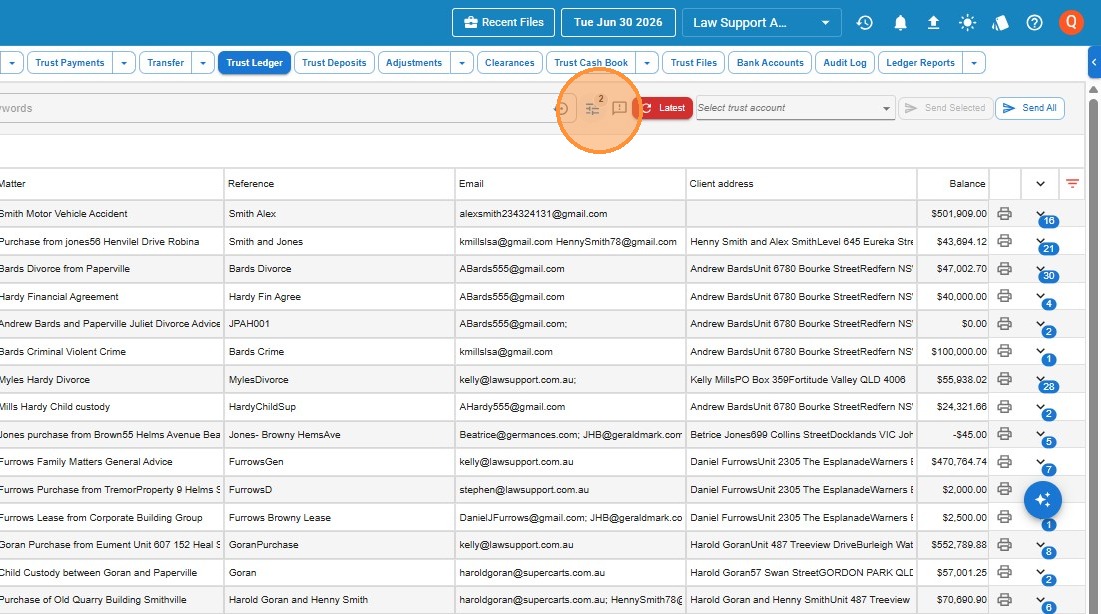Viewport: 1101px width, 614px height.
Task: Click the filter sliders icon with badge 2
Action: coord(593,108)
